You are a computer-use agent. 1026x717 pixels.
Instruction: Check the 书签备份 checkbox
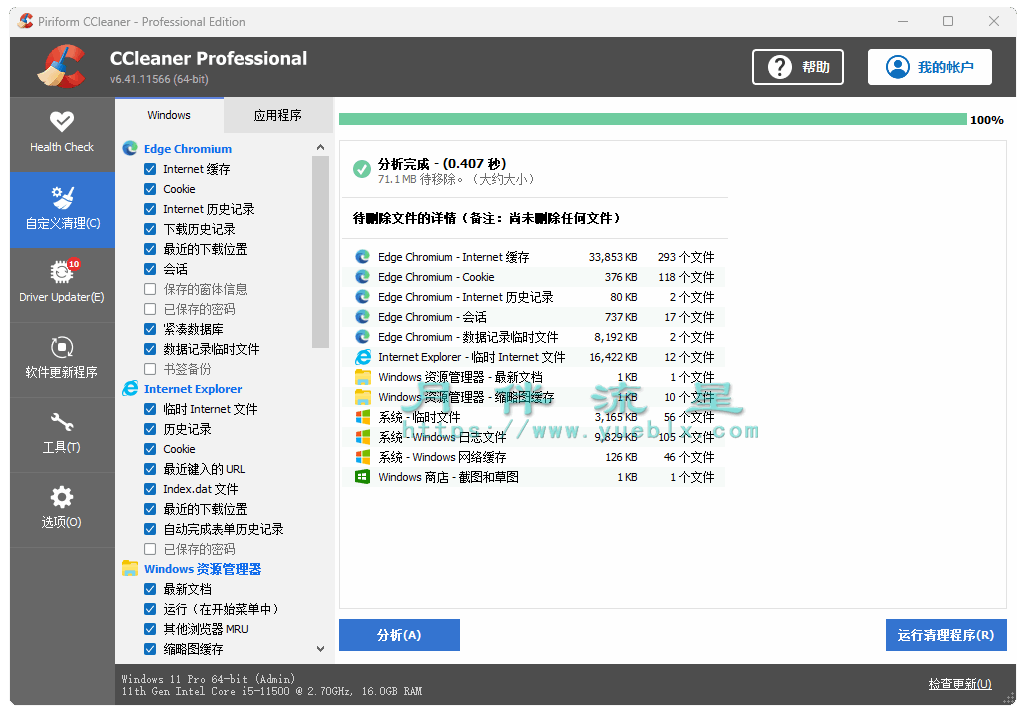click(x=150, y=369)
